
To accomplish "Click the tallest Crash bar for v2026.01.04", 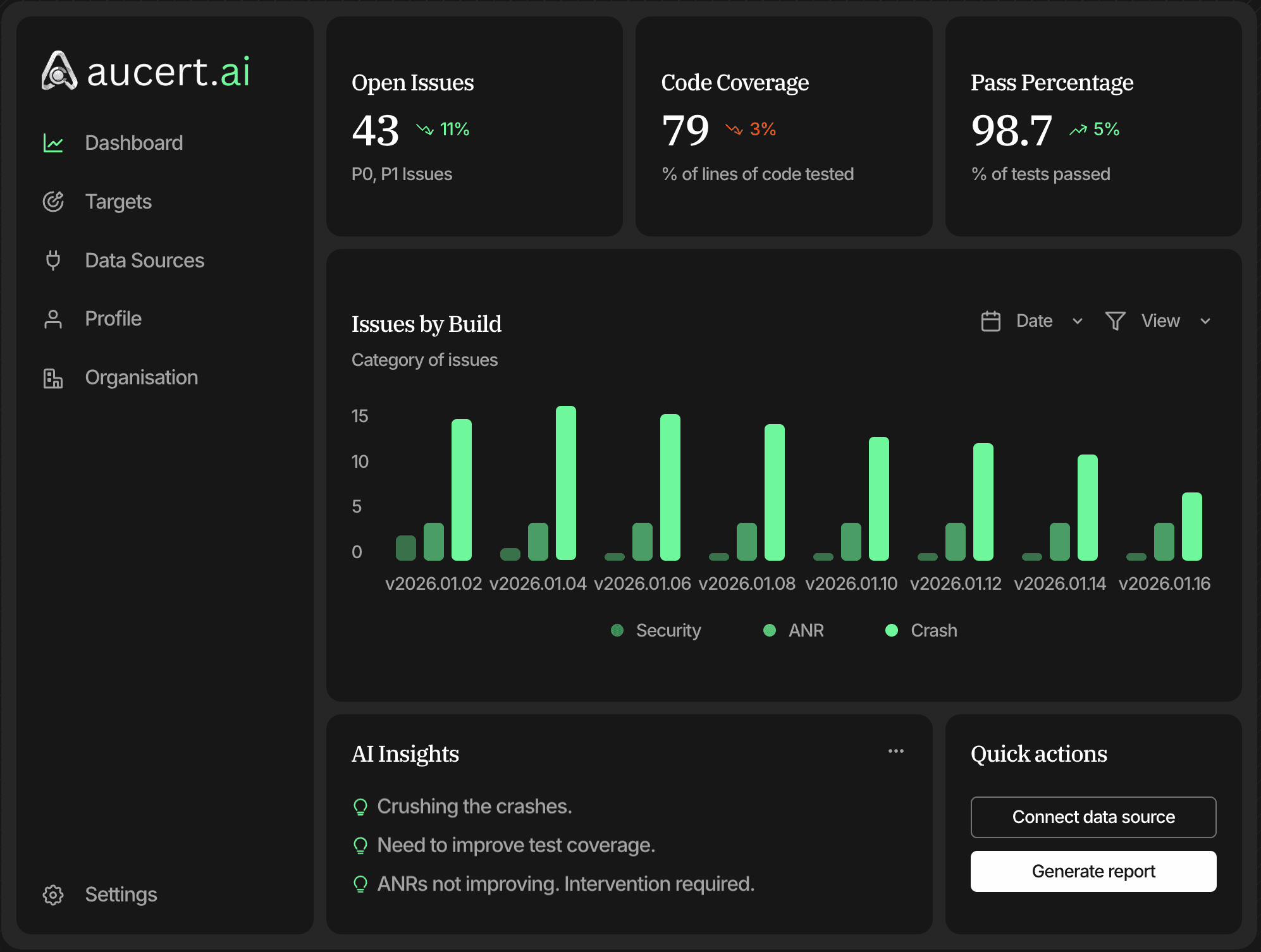I will pyautogui.click(x=565, y=483).
